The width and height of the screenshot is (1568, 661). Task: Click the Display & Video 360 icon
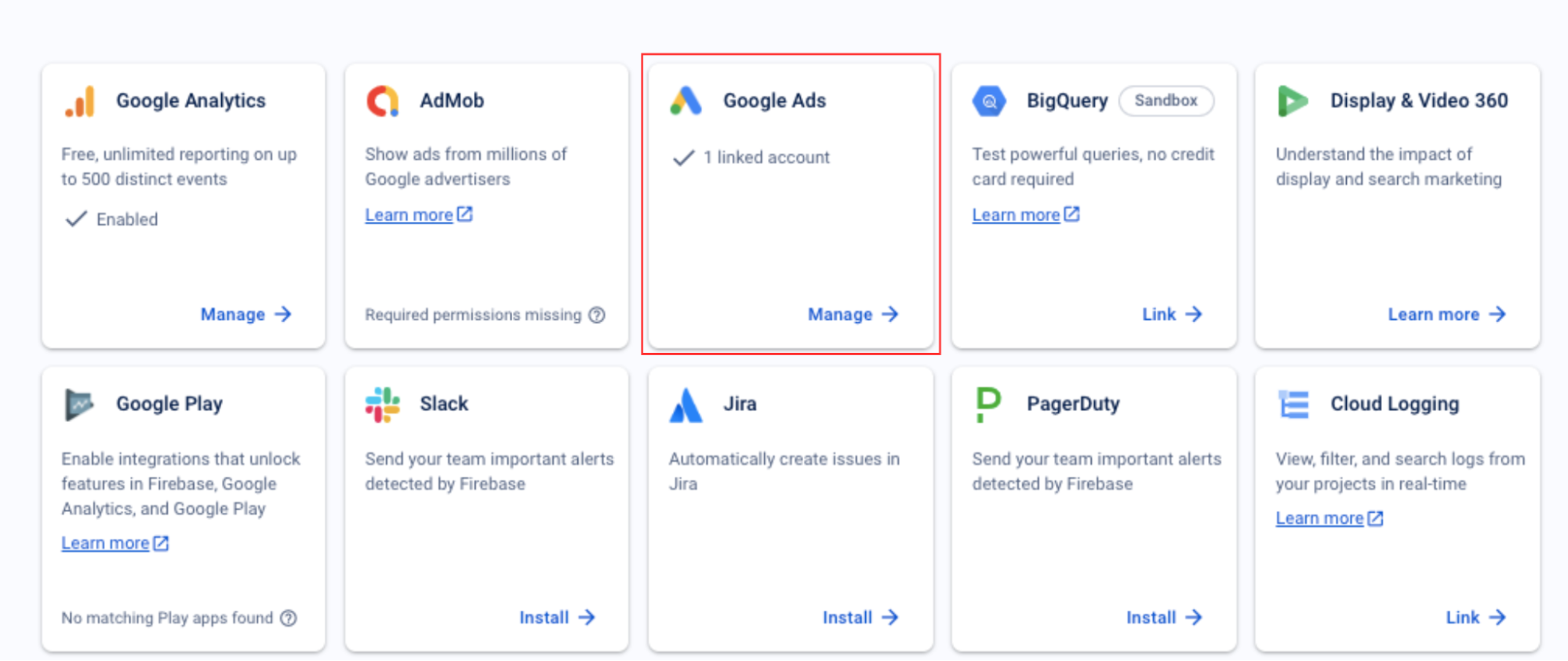[1292, 101]
